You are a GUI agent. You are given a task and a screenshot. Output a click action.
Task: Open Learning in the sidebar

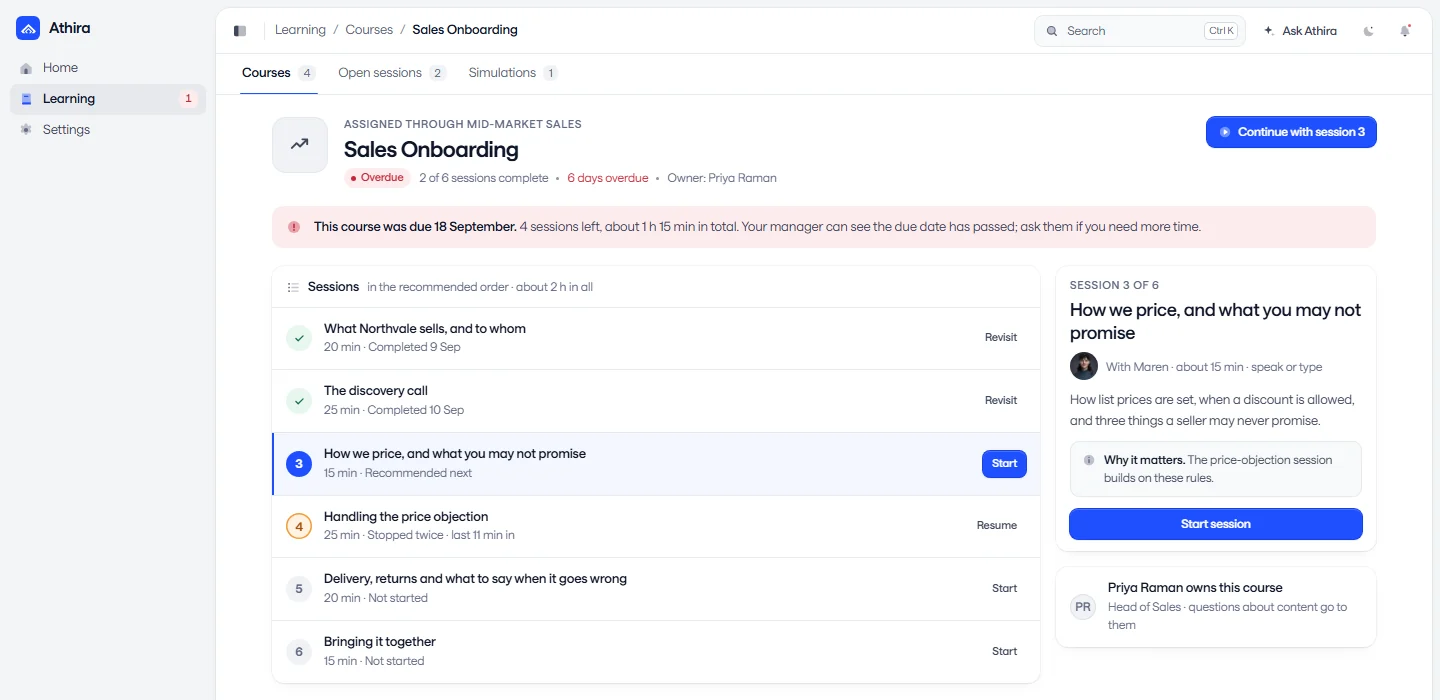[108, 99]
